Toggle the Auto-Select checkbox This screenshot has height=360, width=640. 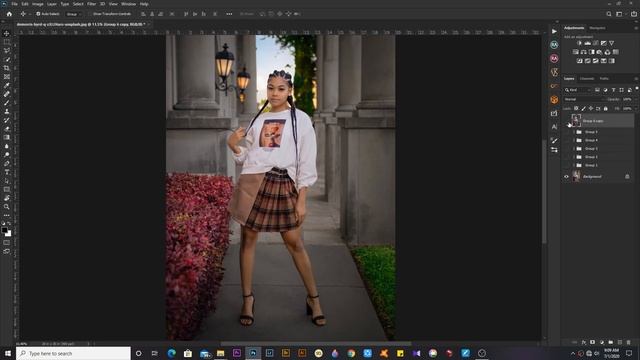tap(38, 14)
